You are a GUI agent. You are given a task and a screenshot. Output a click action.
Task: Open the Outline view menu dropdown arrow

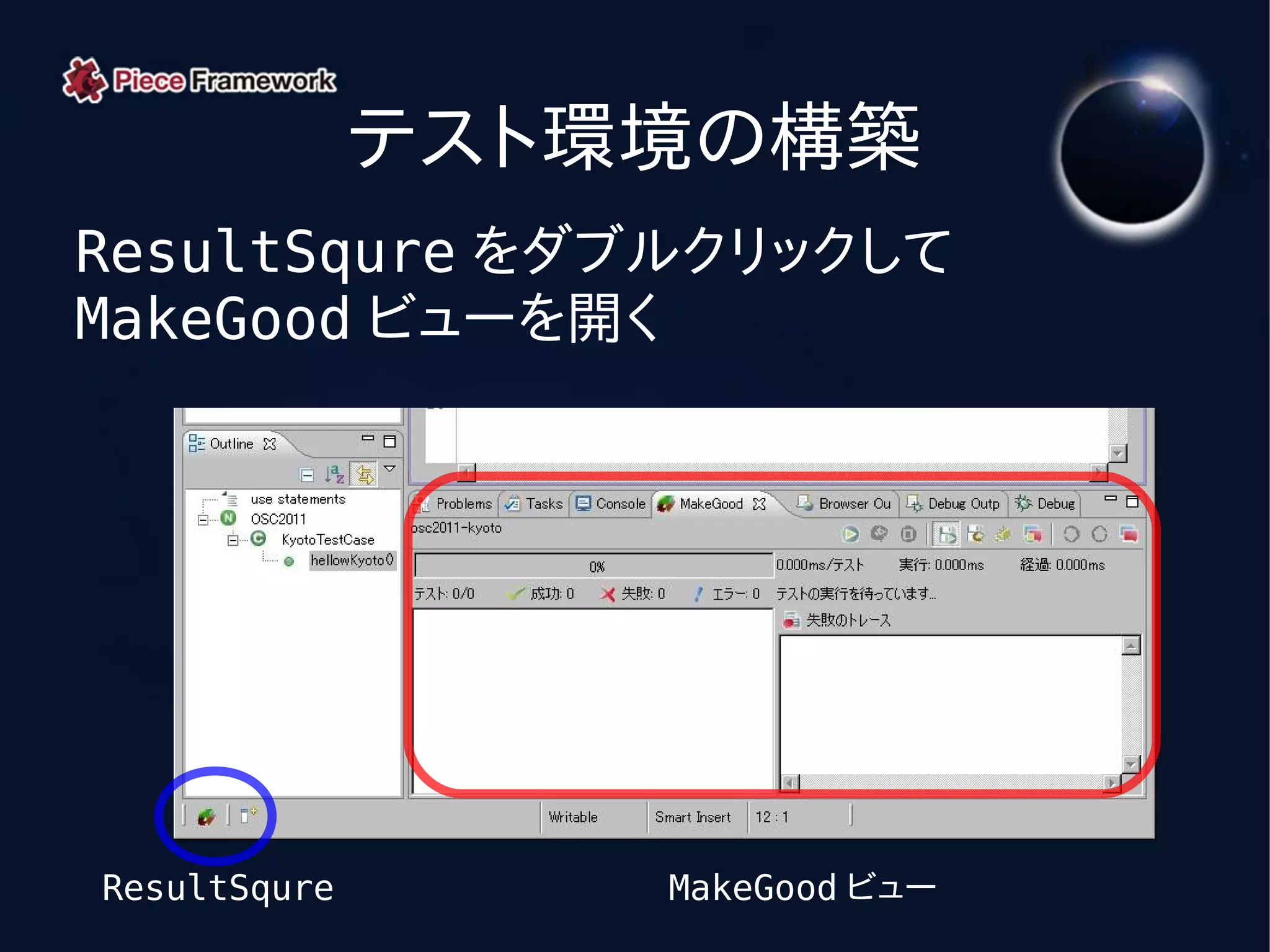[389, 469]
